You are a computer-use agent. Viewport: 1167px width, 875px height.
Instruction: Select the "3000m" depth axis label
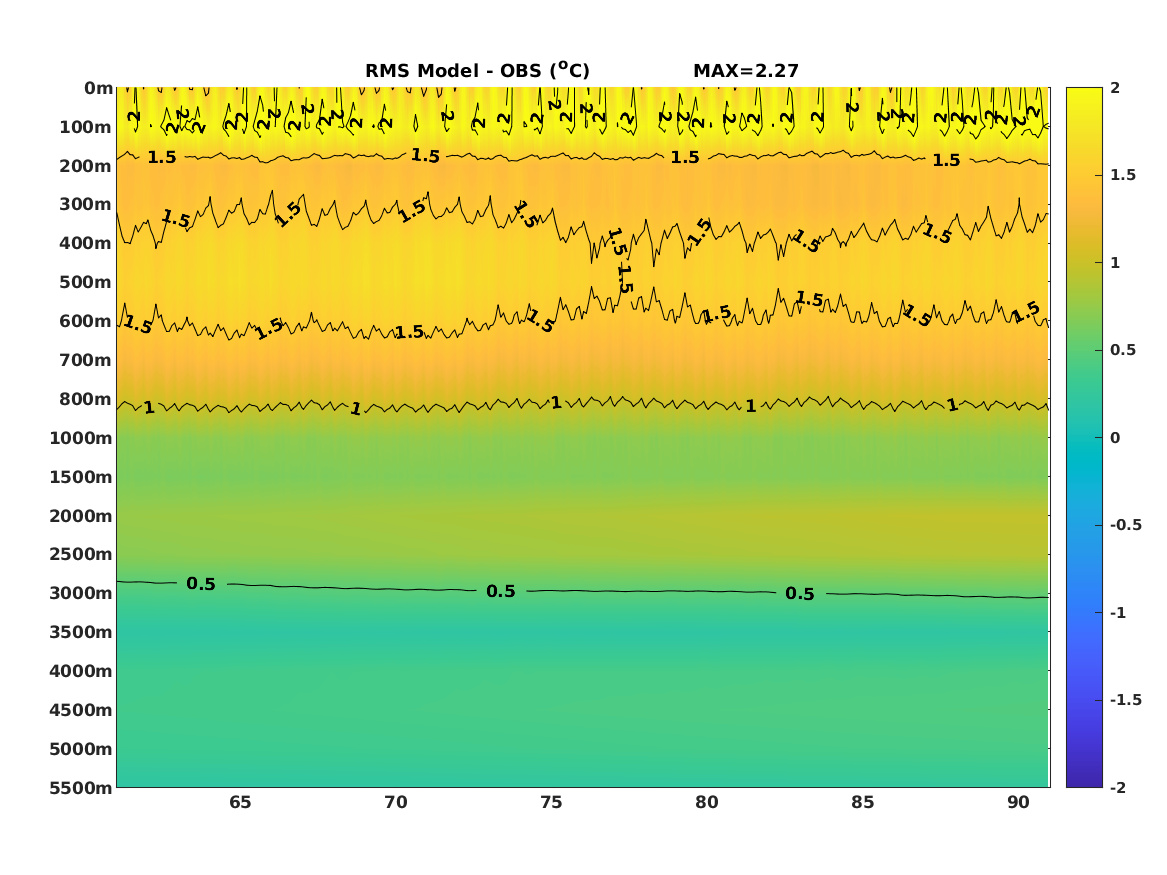coord(81,594)
